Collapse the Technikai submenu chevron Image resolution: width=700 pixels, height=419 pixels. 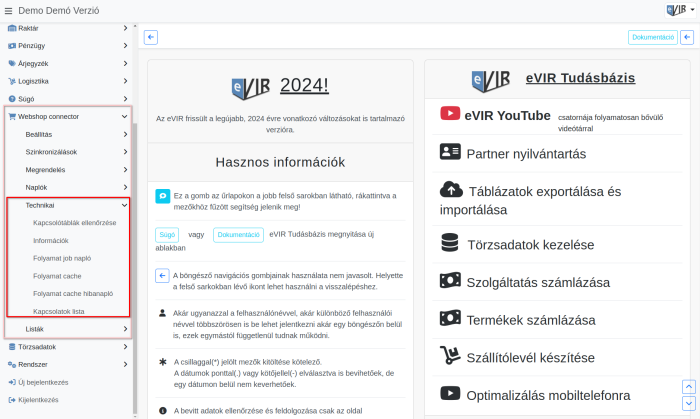click(x=125, y=205)
